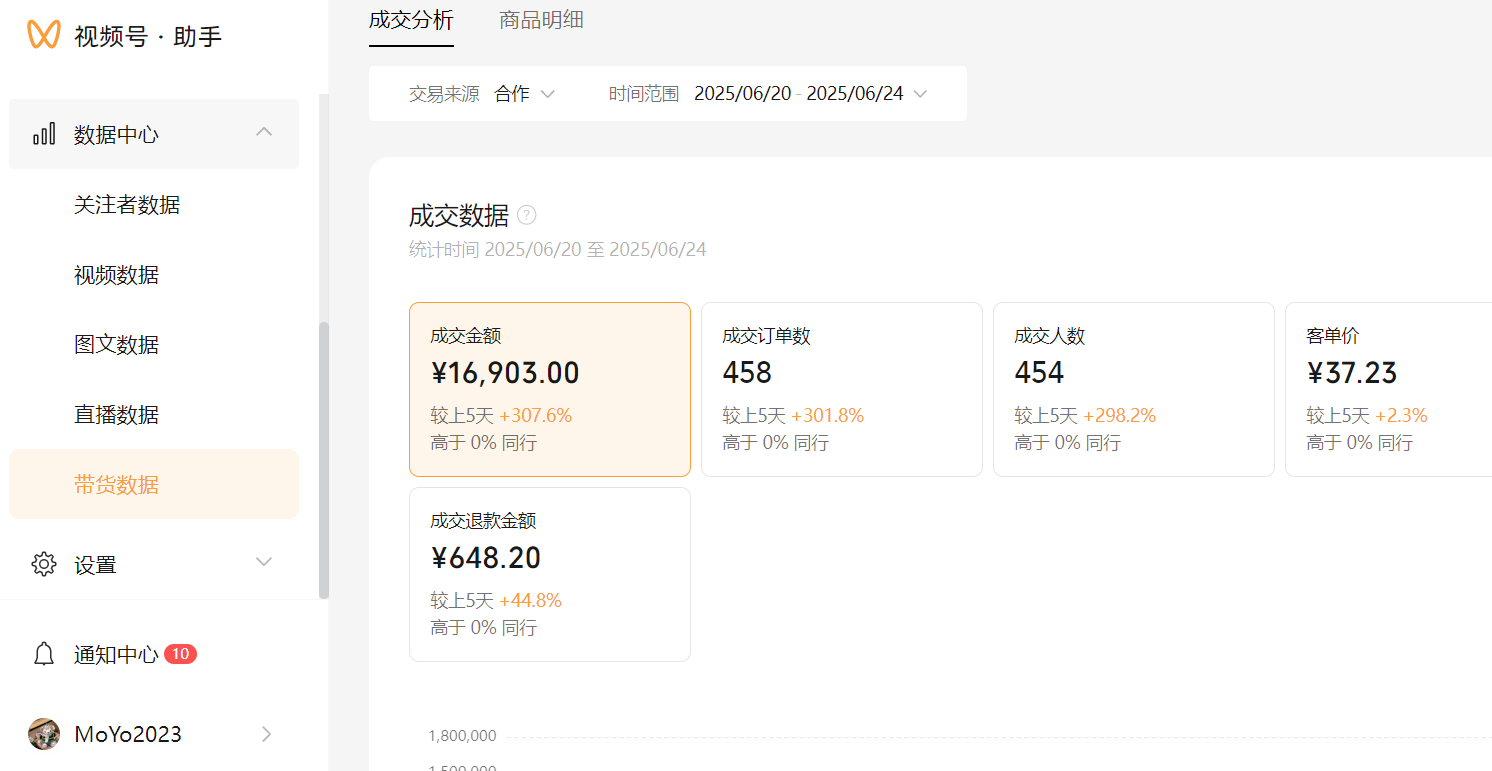Image resolution: width=1492 pixels, height=771 pixels.
Task: Click the 视频号 · 助手 title text
Action: (x=148, y=37)
